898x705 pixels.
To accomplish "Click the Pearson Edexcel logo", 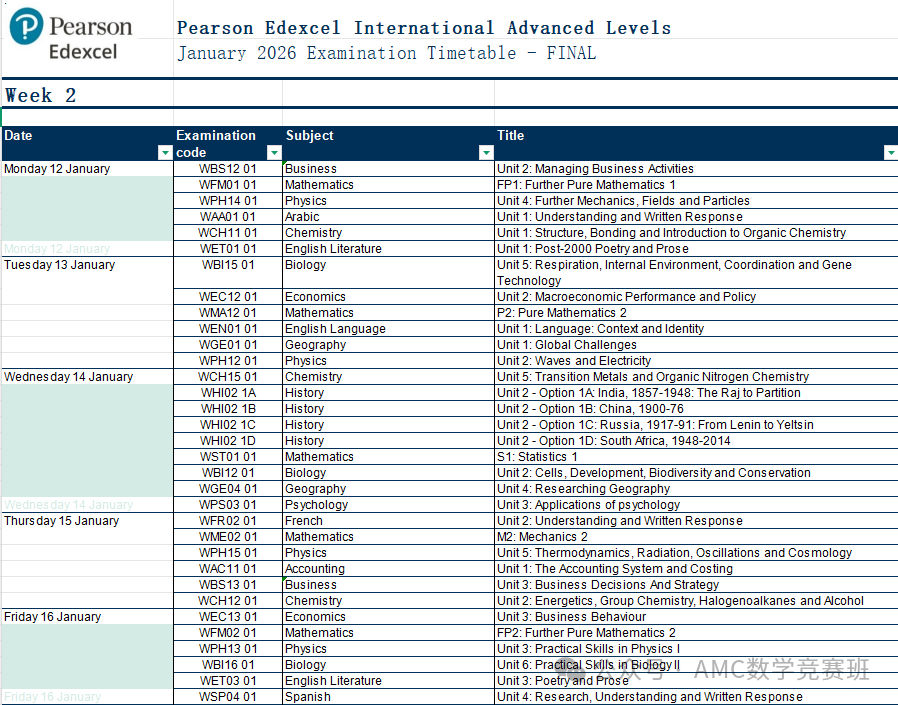I will click(x=70, y=37).
